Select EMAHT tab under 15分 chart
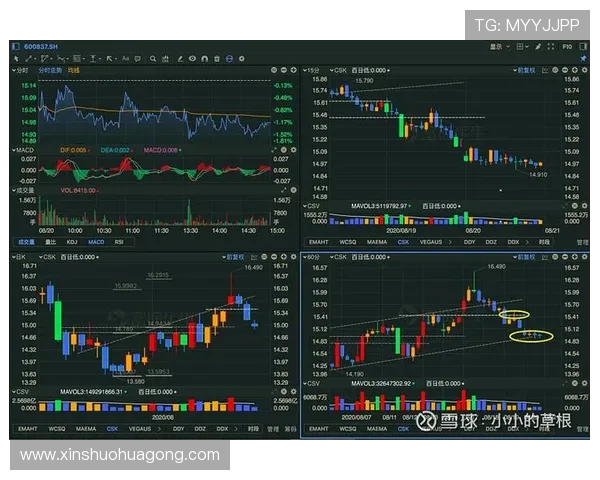The width and height of the screenshot is (600, 480). tap(318, 242)
